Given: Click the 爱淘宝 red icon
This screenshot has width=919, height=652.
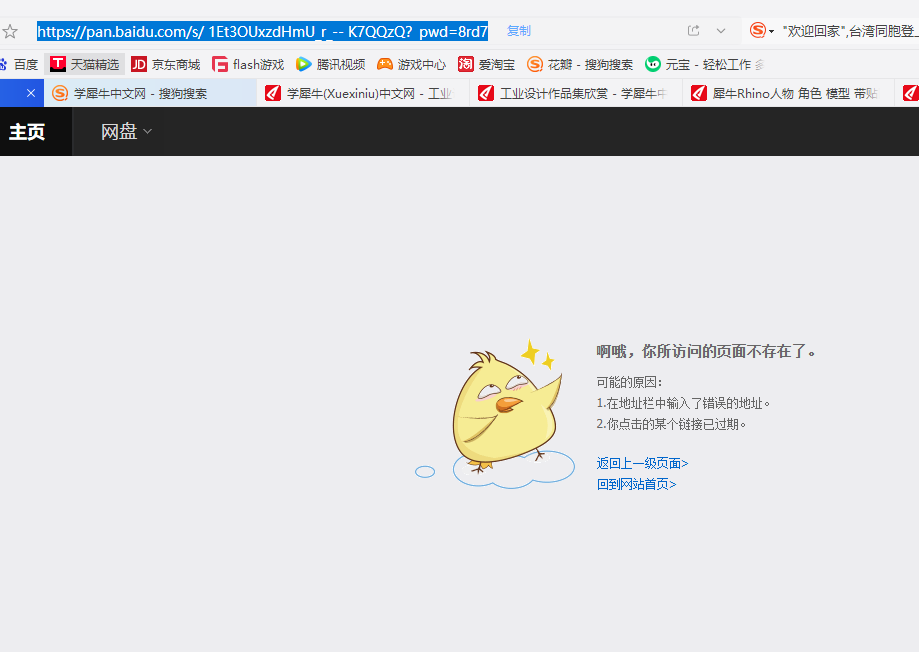Looking at the screenshot, I should [465, 64].
